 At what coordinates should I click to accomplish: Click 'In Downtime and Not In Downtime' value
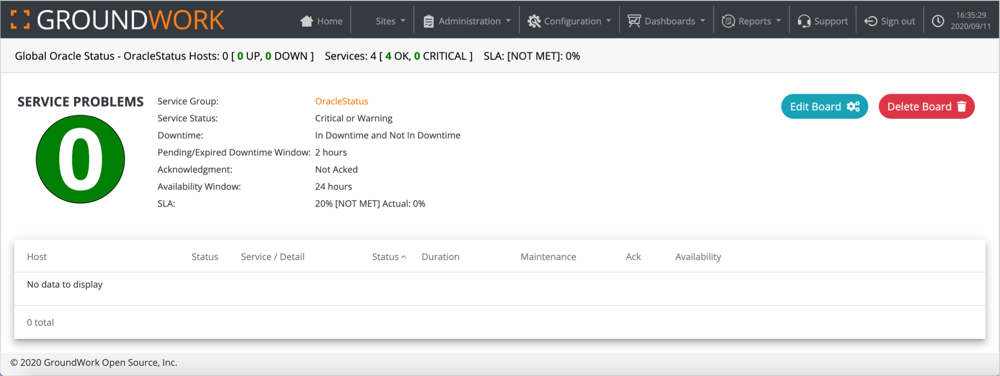pyautogui.click(x=388, y=136)
